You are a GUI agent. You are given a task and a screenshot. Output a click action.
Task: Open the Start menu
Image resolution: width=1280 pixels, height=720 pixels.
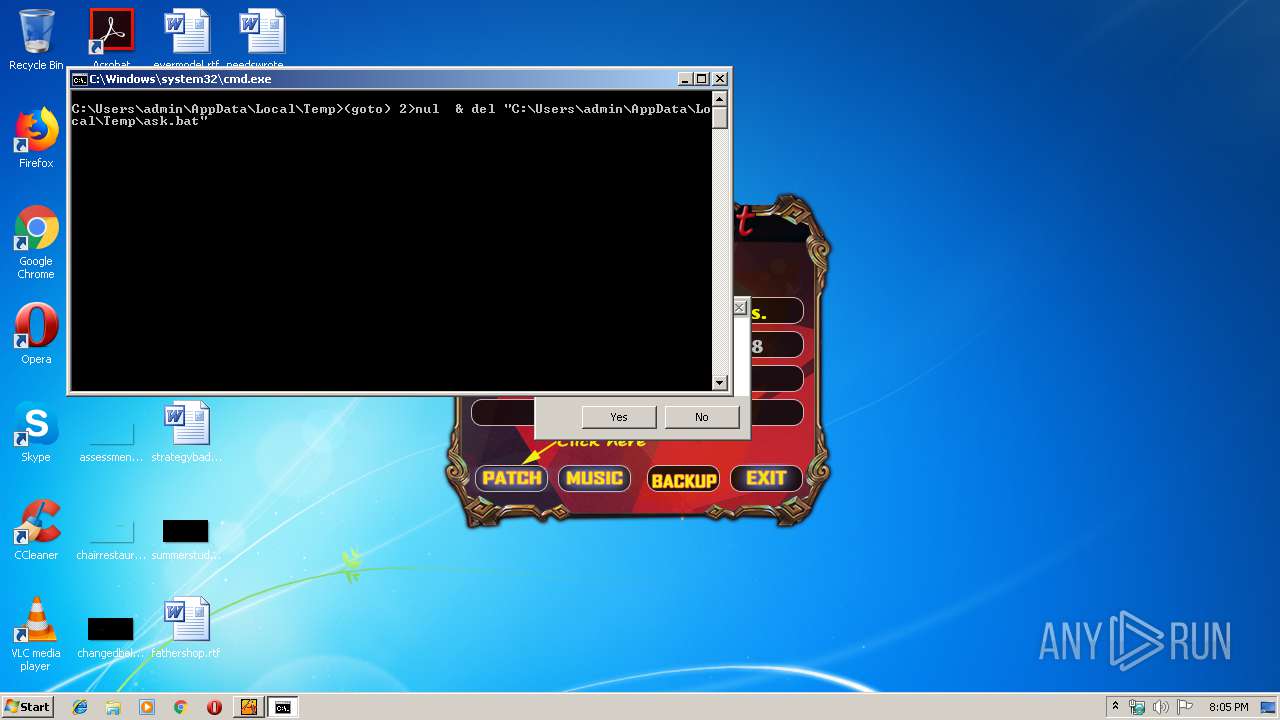27,706
